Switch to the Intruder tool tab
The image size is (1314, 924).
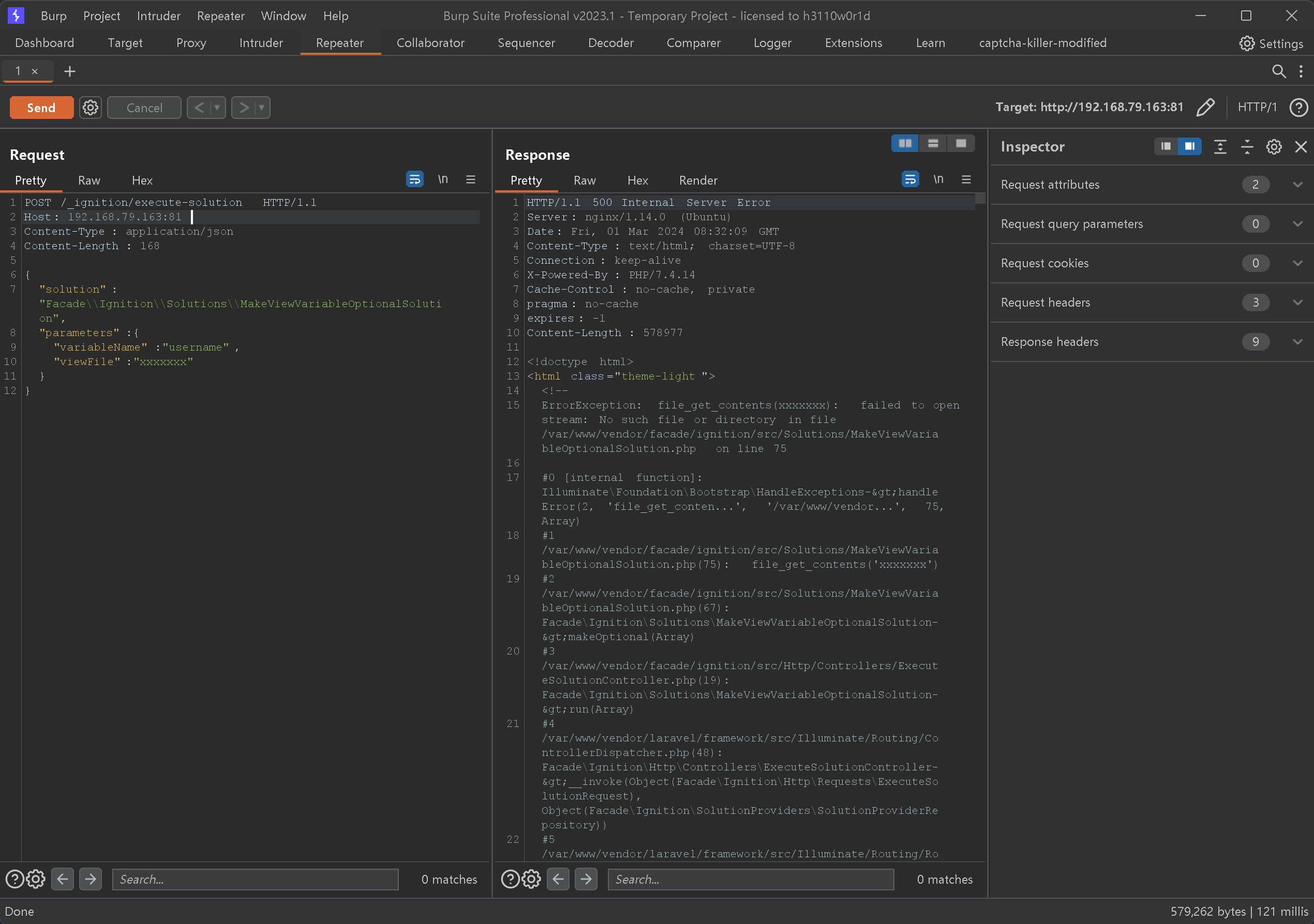(x=260, y=43)
